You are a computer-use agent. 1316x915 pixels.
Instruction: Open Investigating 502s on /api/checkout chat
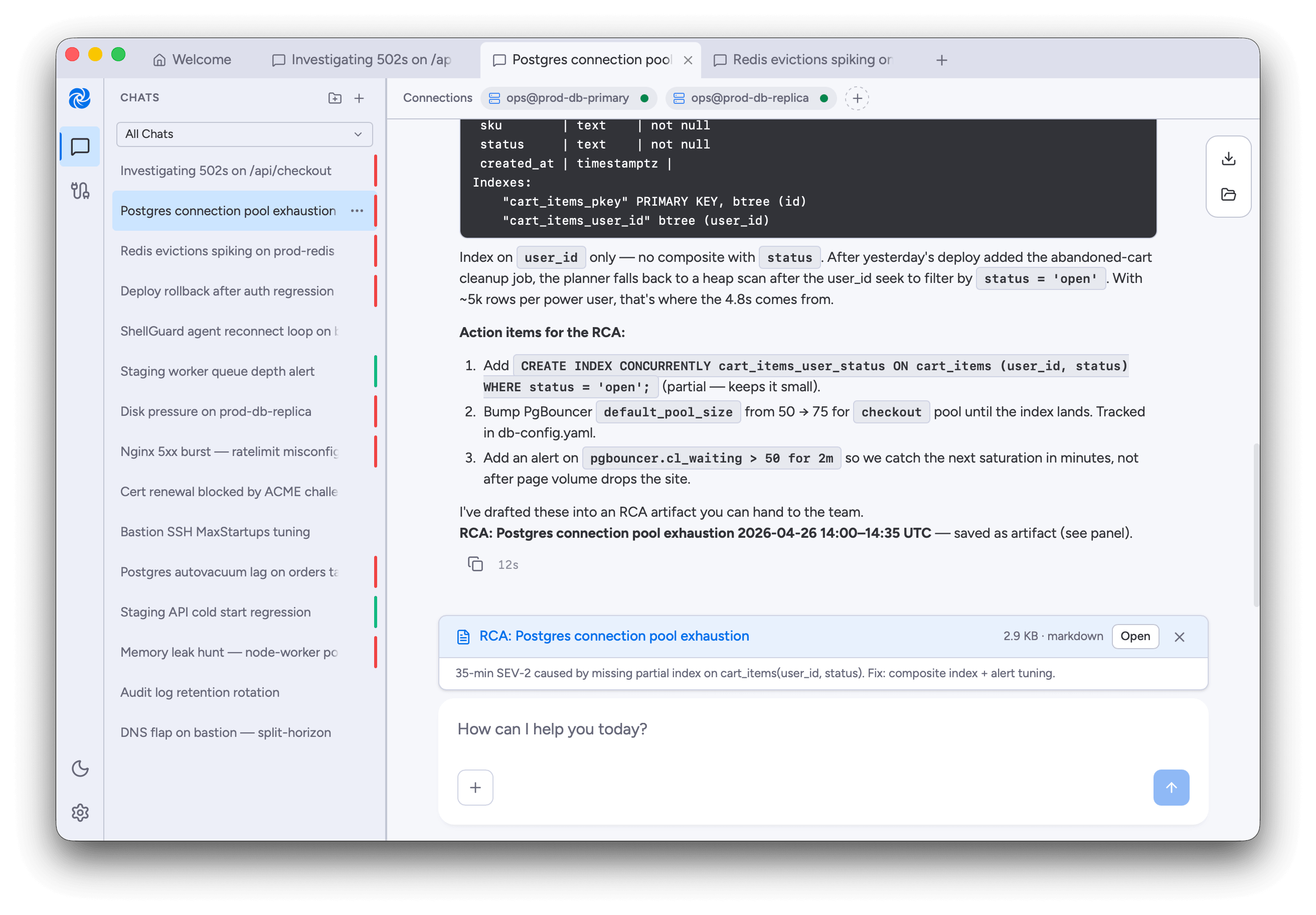point(244,170)
